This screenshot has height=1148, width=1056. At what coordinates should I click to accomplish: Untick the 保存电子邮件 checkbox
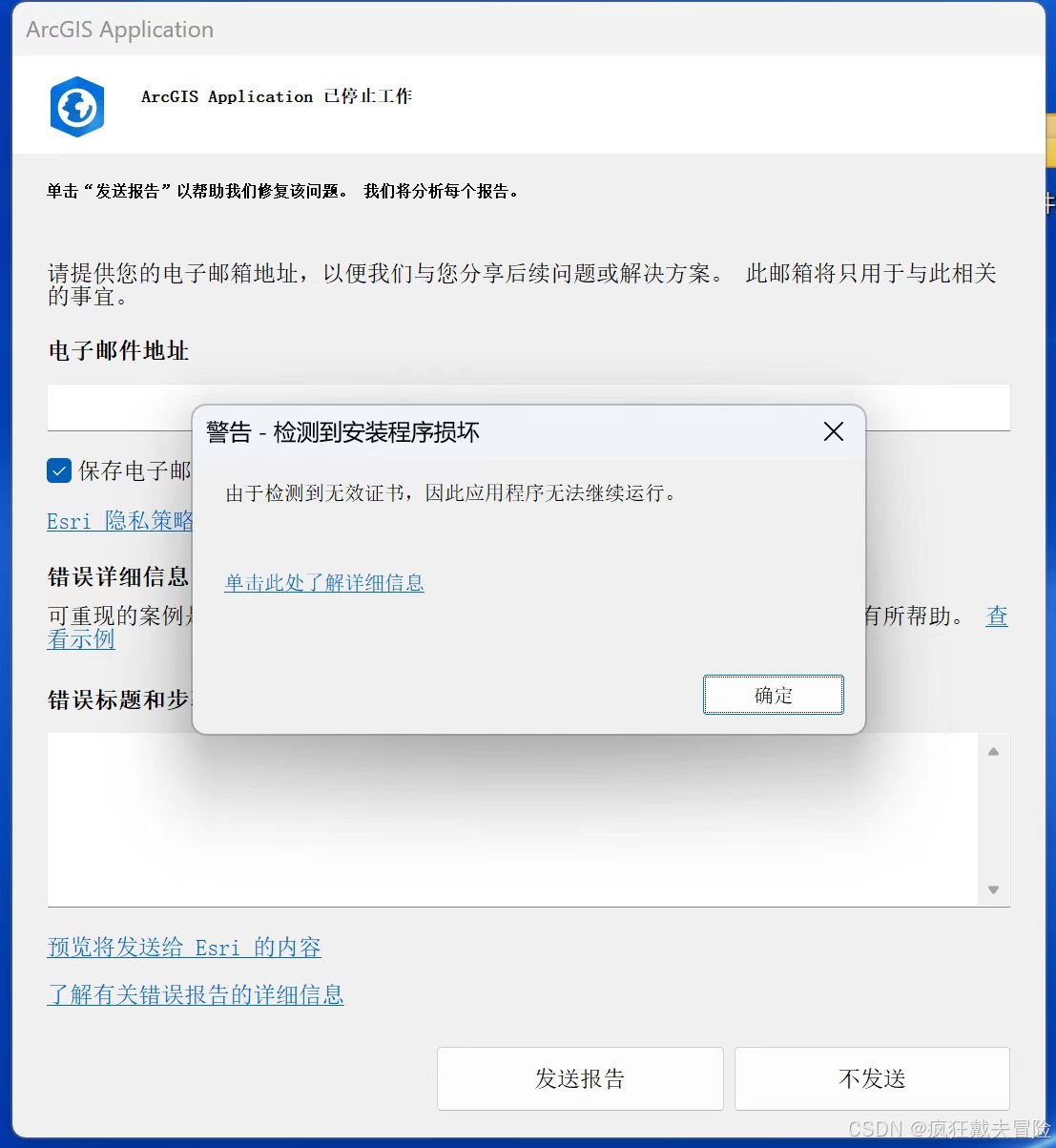[x=59, y=470]
